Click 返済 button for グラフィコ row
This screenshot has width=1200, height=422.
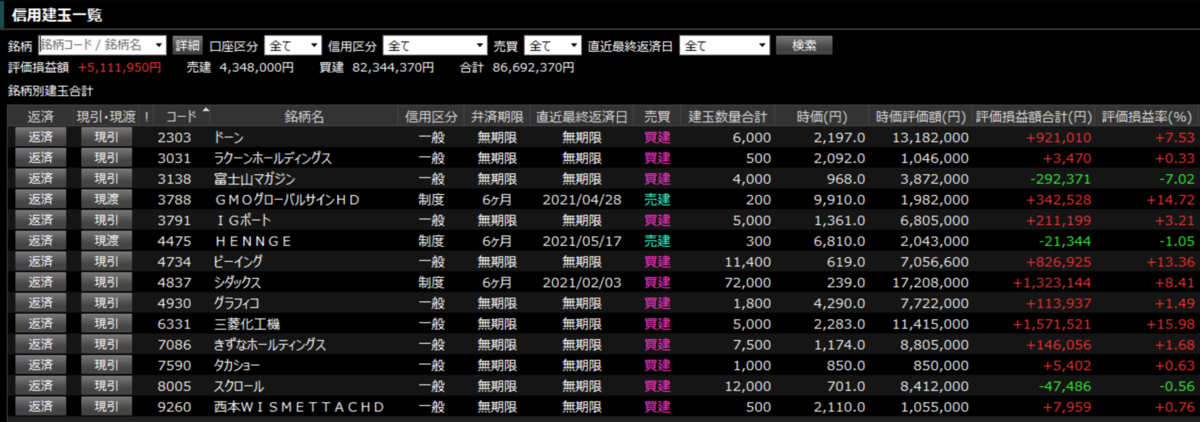point(41,303)
